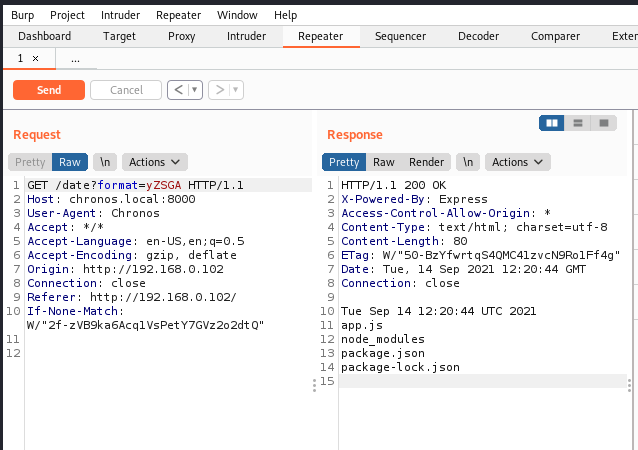The image size is (638, 450).
Task: Click User-Agent Chronos line
Action: [94, 213]
